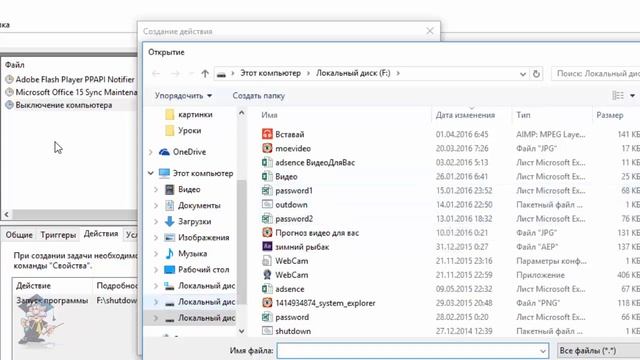
Task: Open the Файл menu in Task Scheduler
Action: (15, 65)
